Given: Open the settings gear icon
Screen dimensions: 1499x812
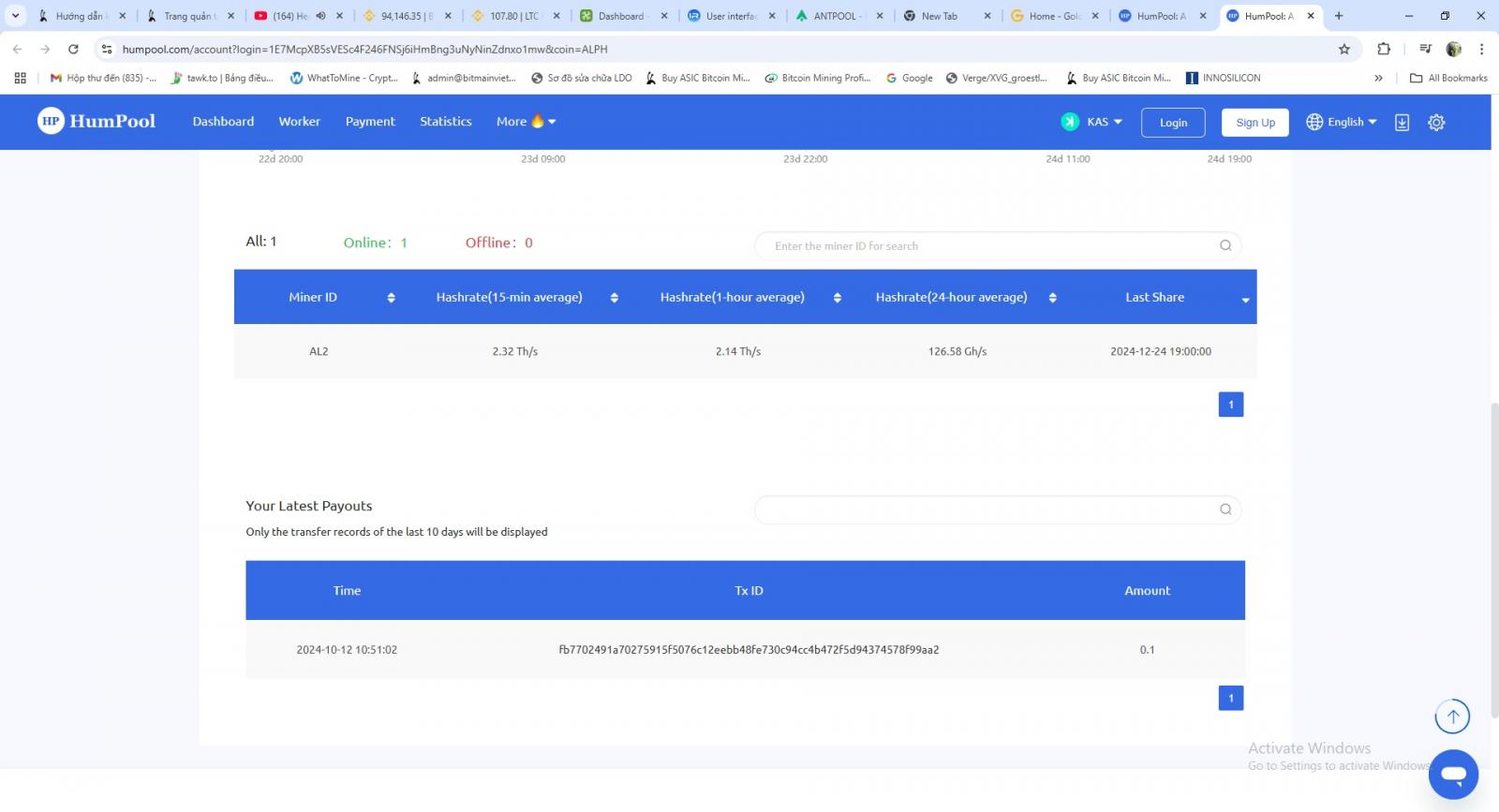Looking at the screenshot, I should coord(1436,123).
